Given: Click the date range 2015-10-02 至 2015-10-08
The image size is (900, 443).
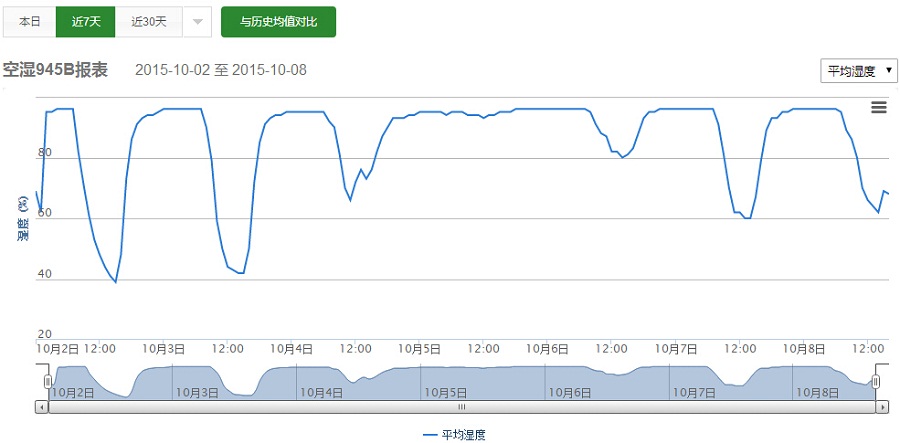Looking at the screenshot, I should pyautogui.click(x=220, y=71).
